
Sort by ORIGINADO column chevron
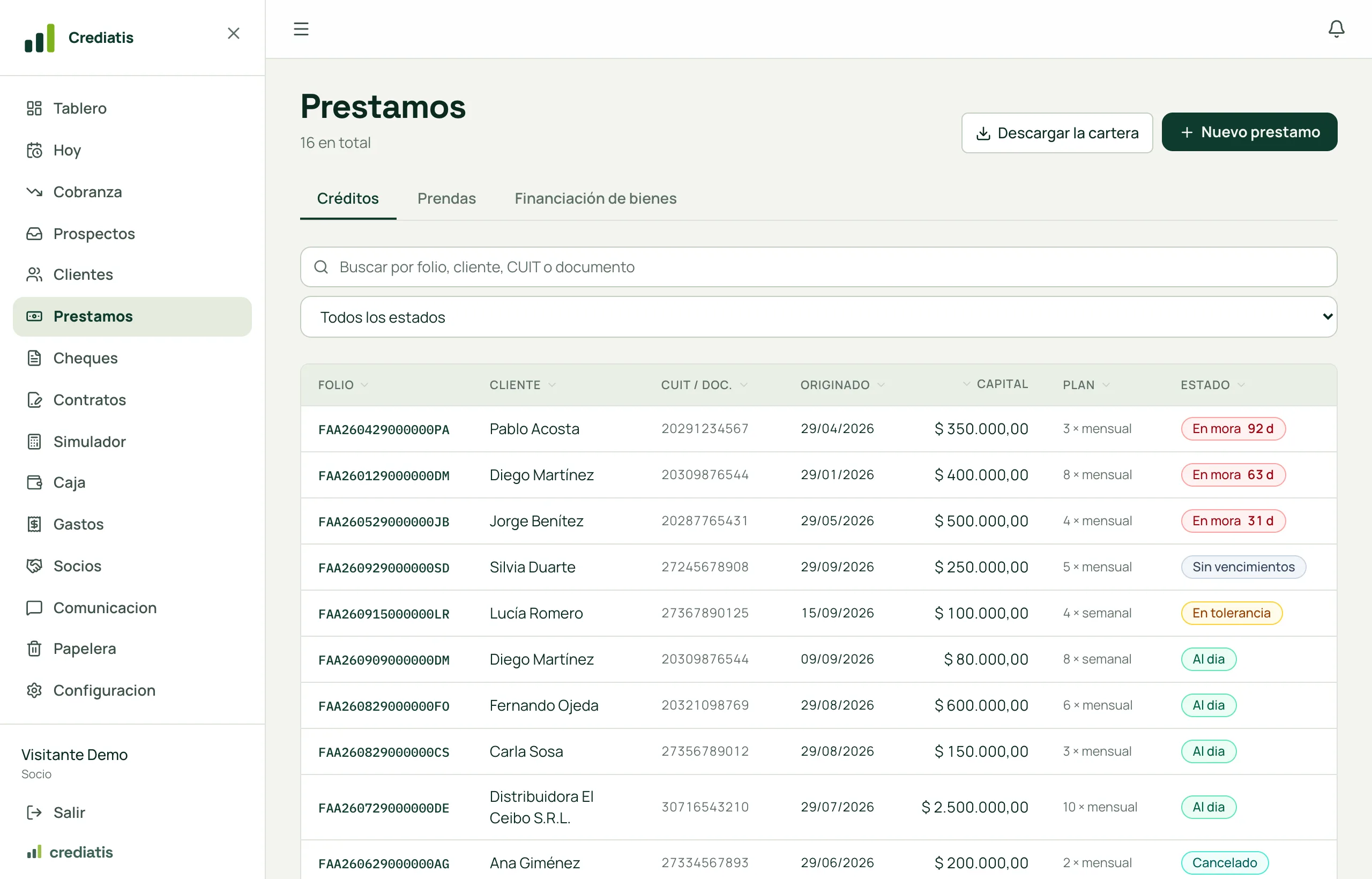pos(881,385)
